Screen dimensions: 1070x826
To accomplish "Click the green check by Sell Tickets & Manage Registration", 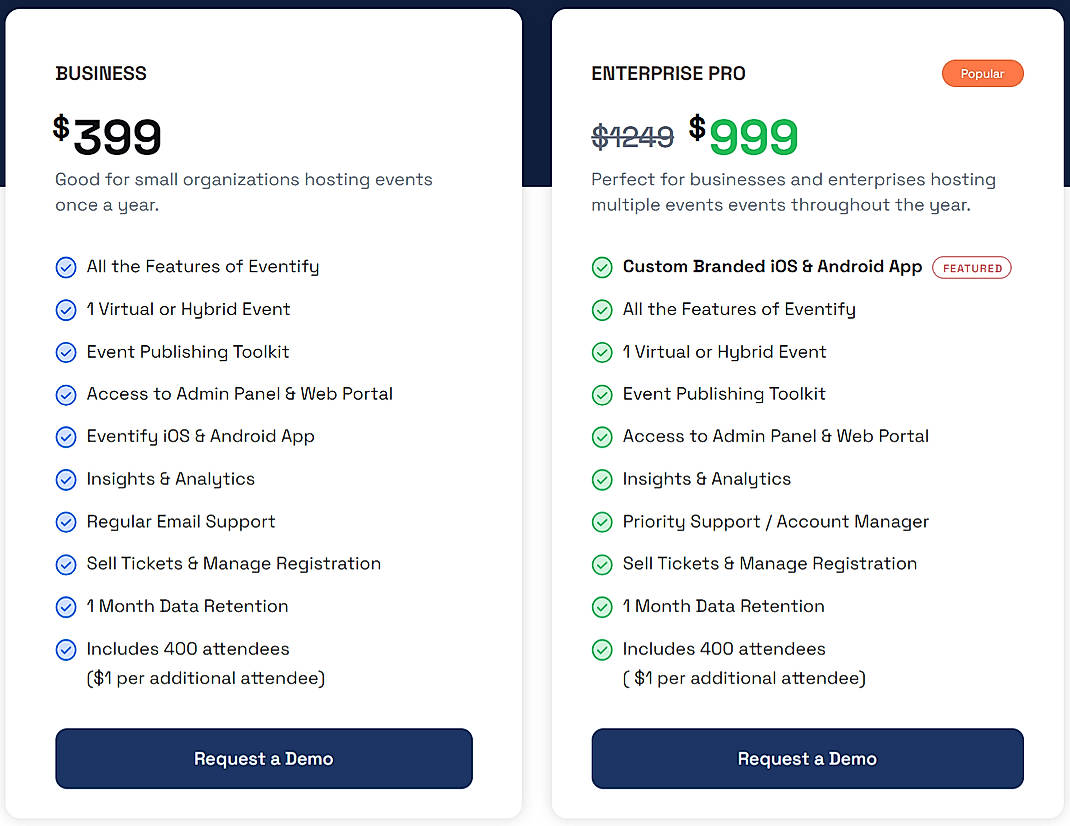I will [602, 563].
